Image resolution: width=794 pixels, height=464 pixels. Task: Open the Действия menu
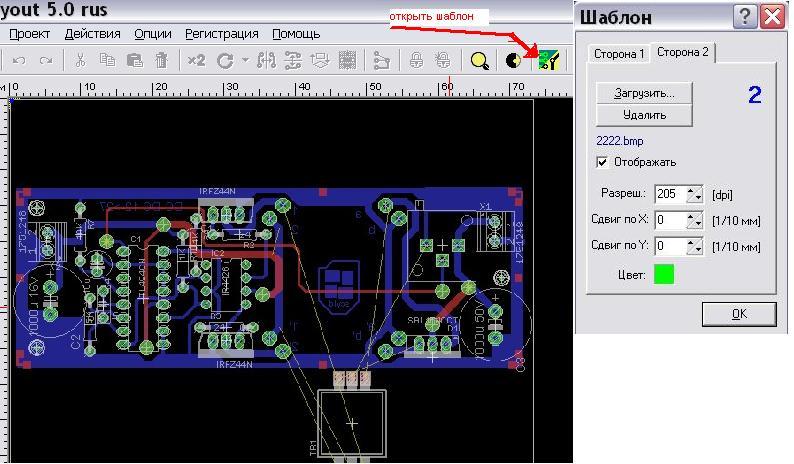coord(93,34)
